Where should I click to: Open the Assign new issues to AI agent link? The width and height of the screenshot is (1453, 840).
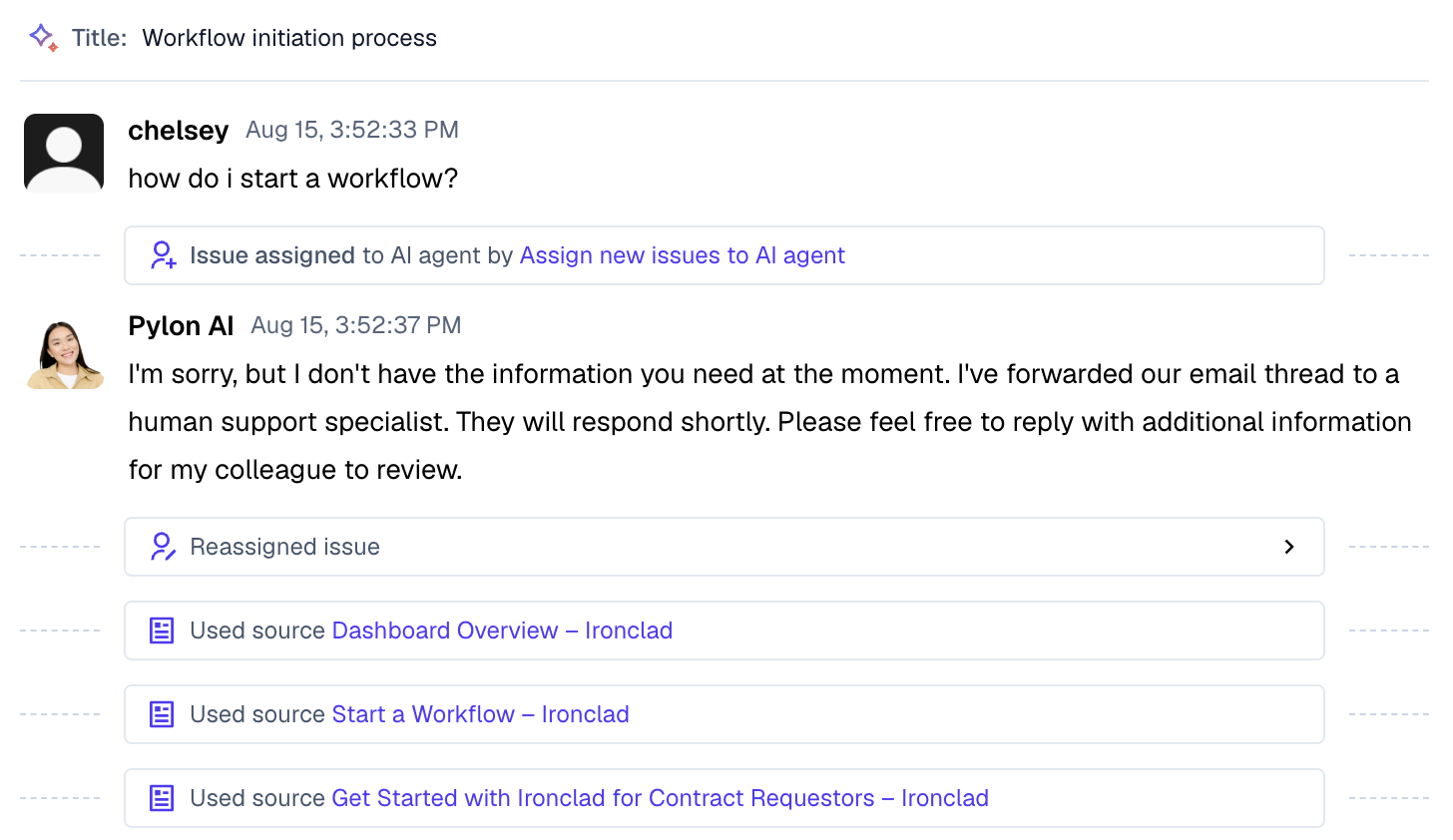[x=683, y=255]
